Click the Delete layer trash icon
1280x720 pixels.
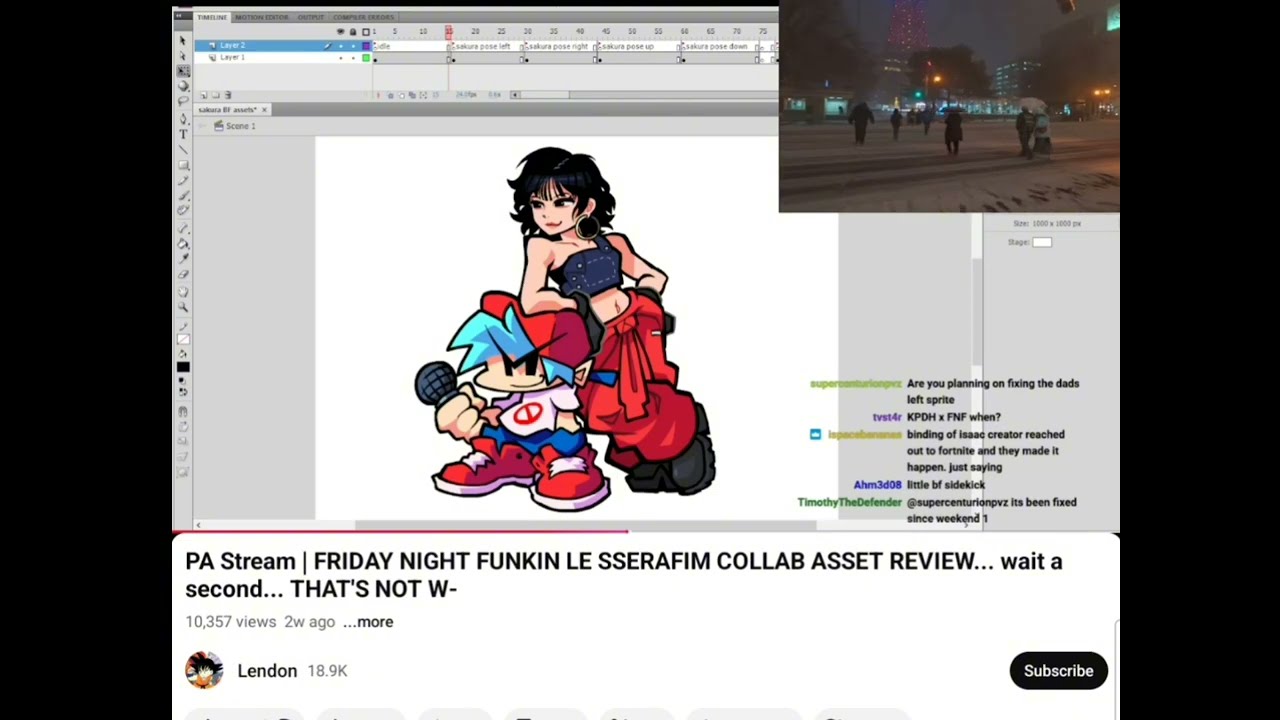228,94
